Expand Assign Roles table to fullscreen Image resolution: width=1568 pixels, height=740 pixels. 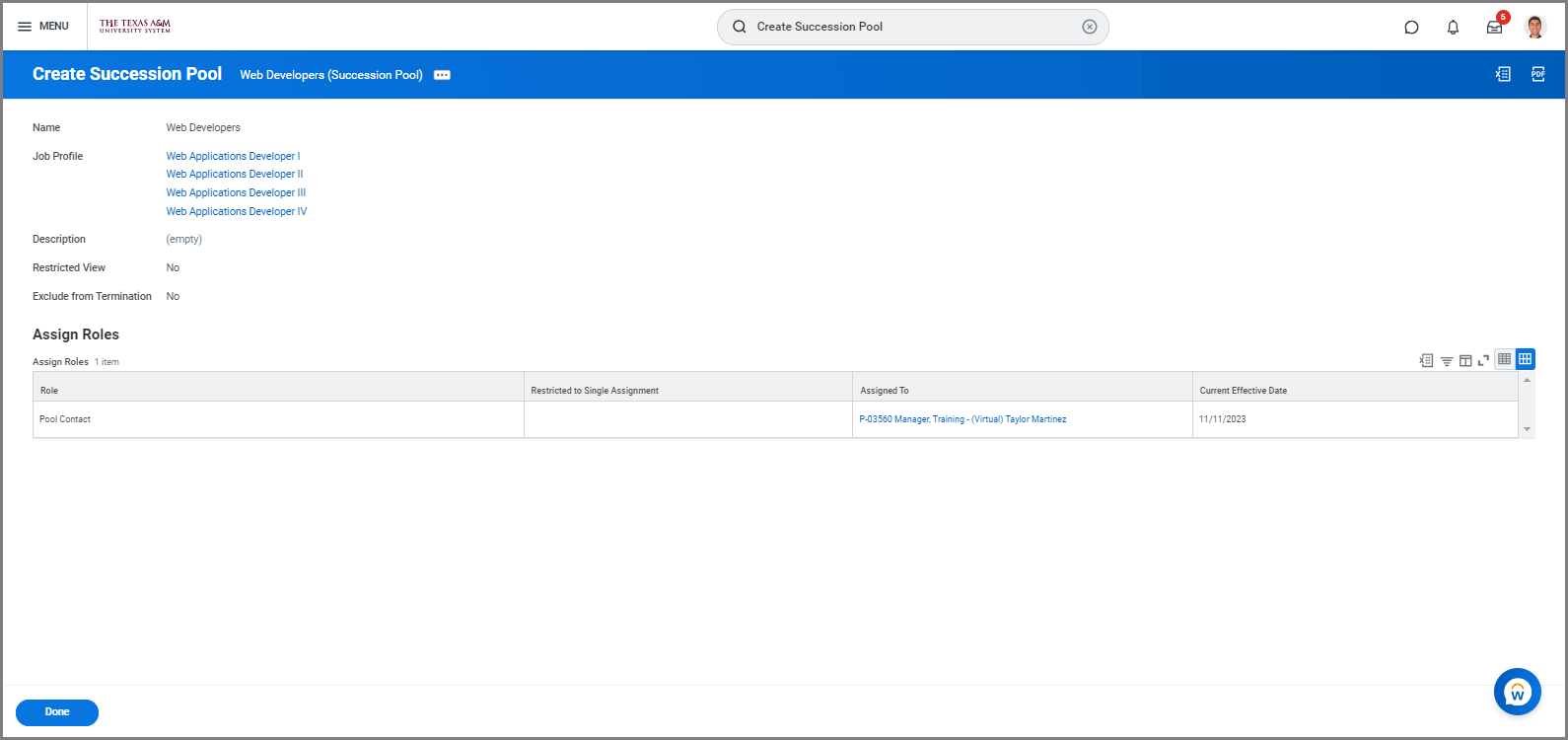click(x=1483, y=360)
